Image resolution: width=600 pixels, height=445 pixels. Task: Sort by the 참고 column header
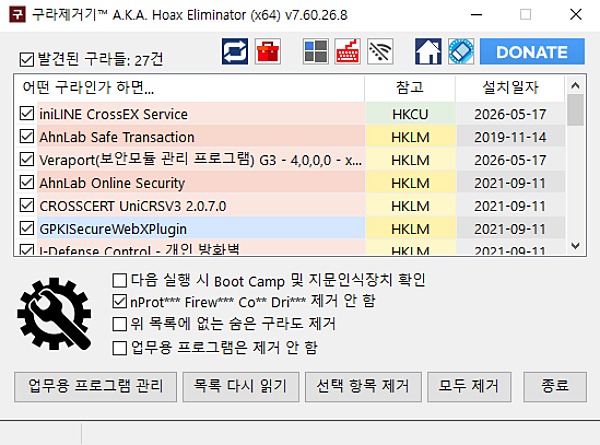pos(410,88)
